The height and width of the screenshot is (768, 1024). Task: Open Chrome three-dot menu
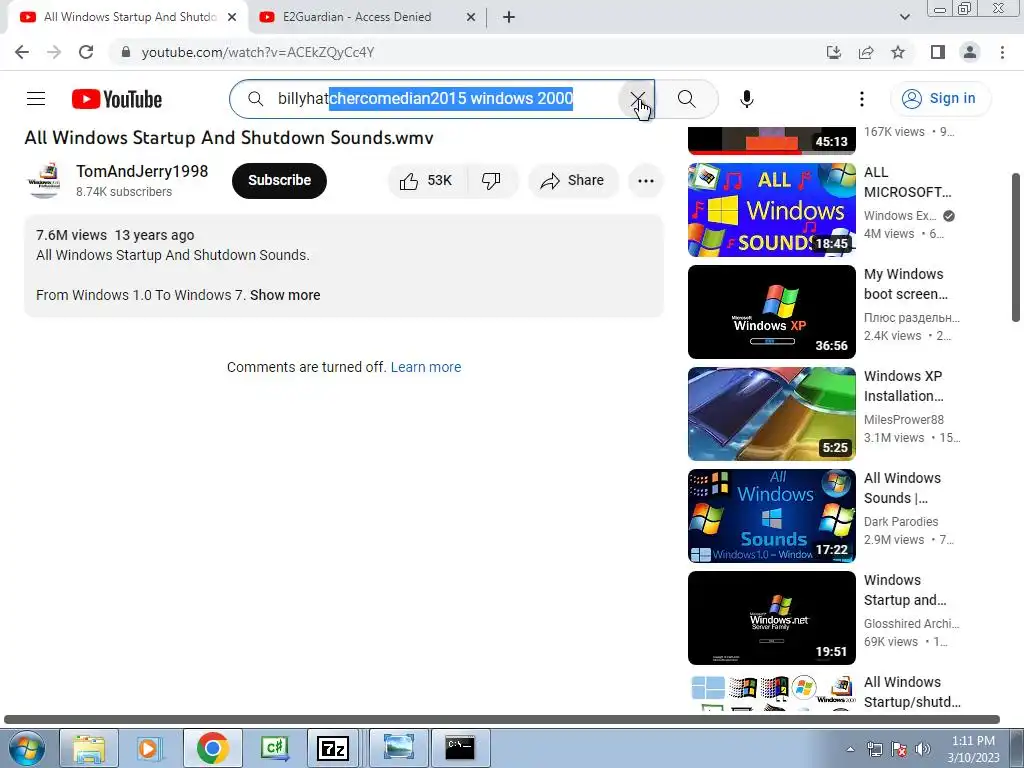tap(1002, 52)
